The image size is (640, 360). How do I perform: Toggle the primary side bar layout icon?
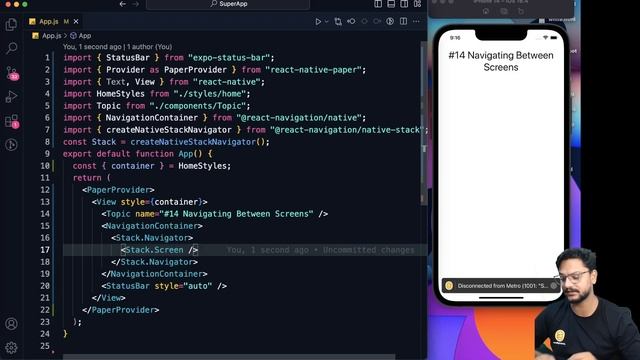point(378,4)
